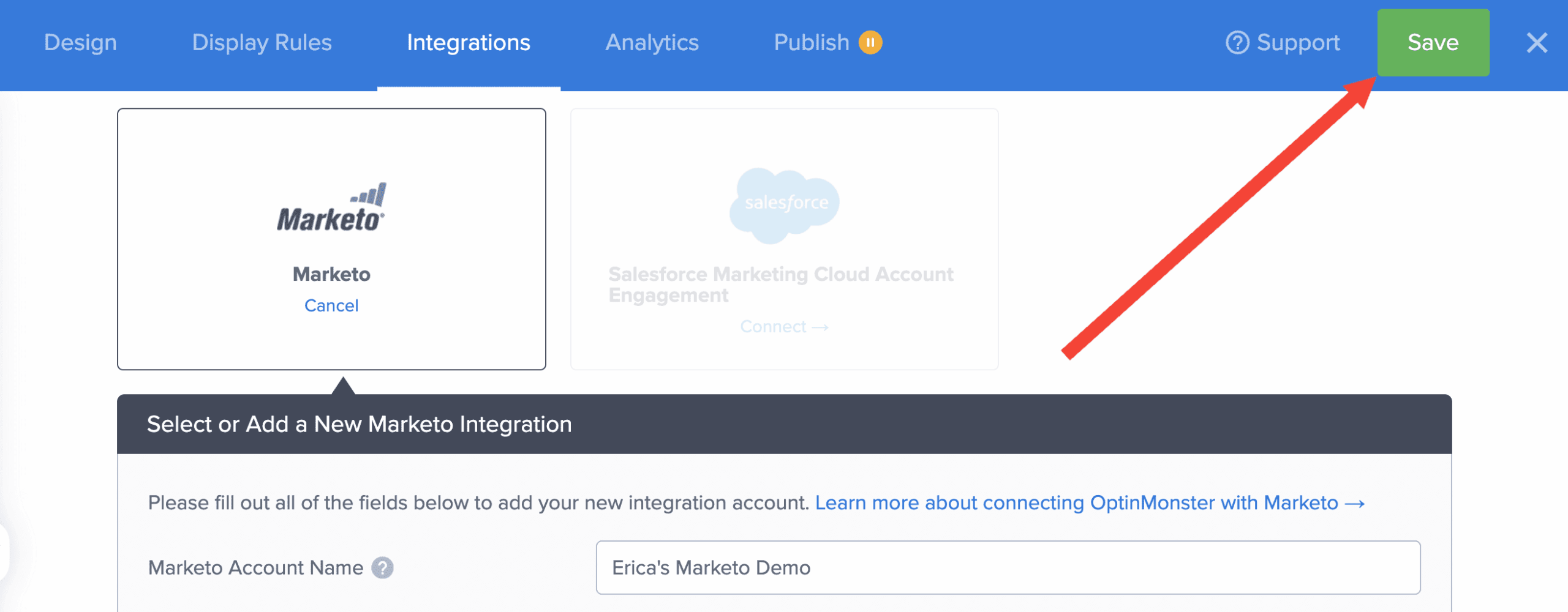This screenshot has width=1568, height=612.
Task: Open the Design tab
Action: (80, 43)
